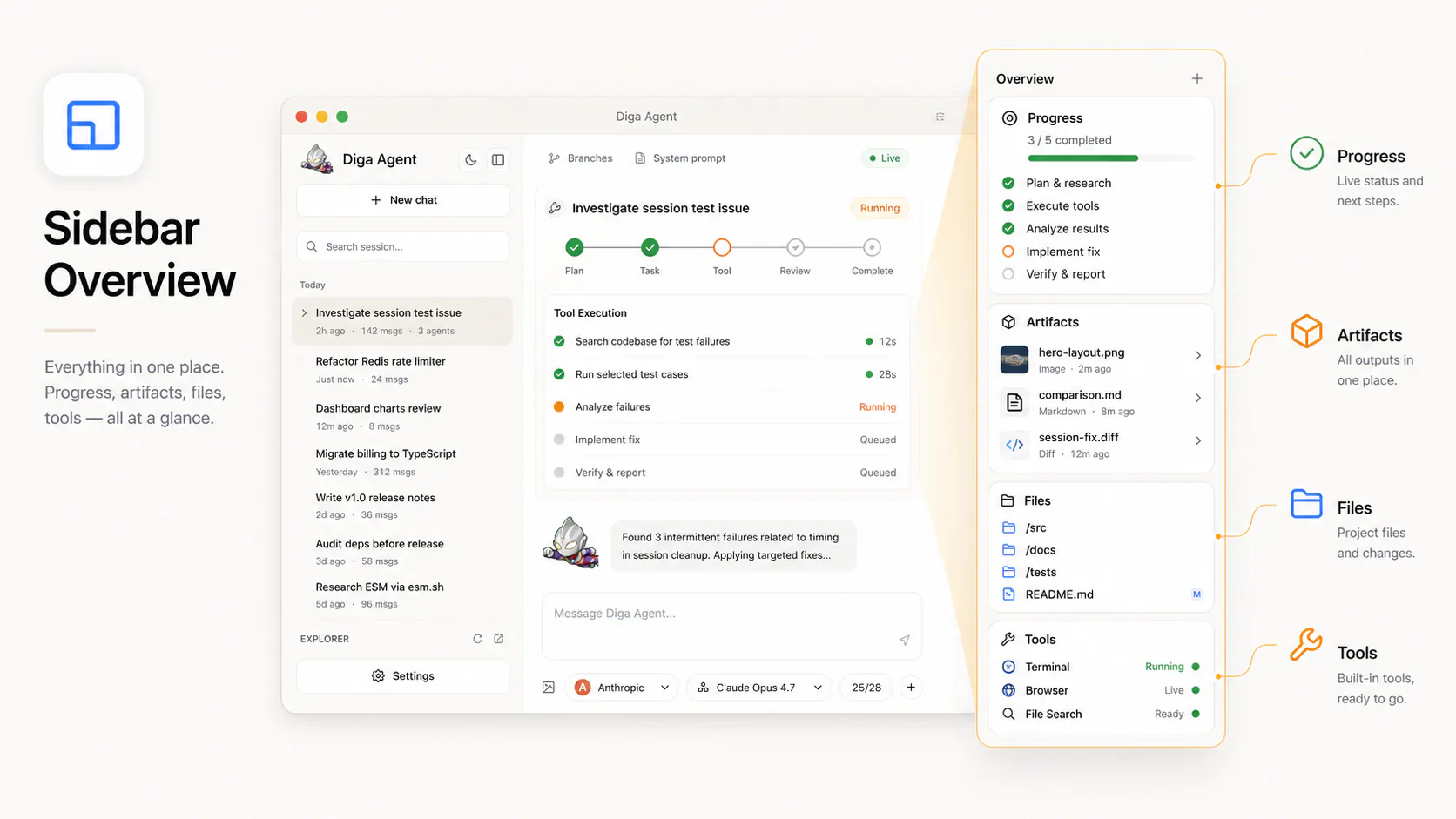1456x819 pixels.
Task: Open Explorer in external window icon
Action: [x=499, y=639]
